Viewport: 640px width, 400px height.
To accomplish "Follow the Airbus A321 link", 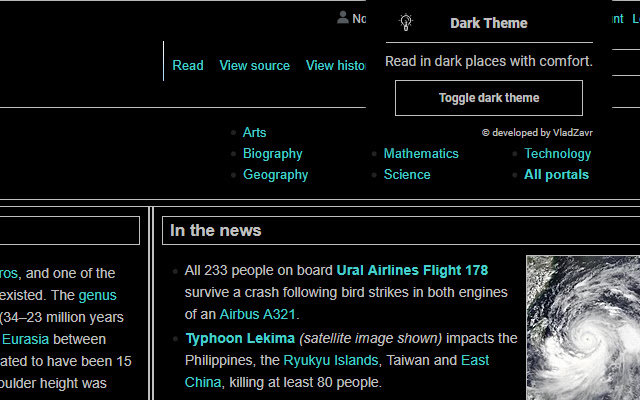I will coord(257,314).
